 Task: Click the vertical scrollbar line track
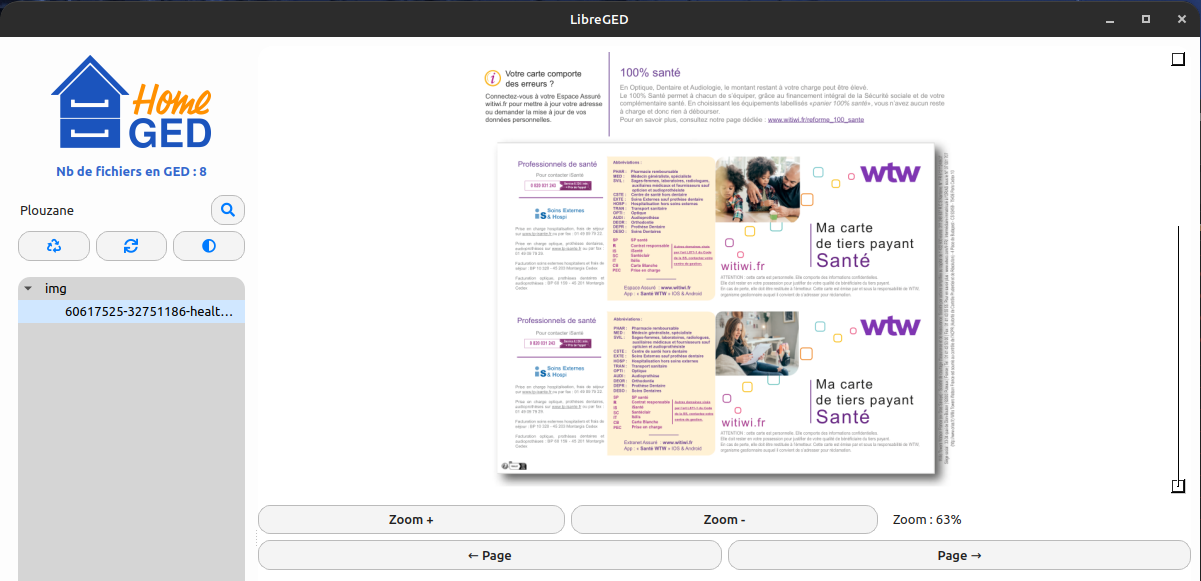pos(1178,300)
